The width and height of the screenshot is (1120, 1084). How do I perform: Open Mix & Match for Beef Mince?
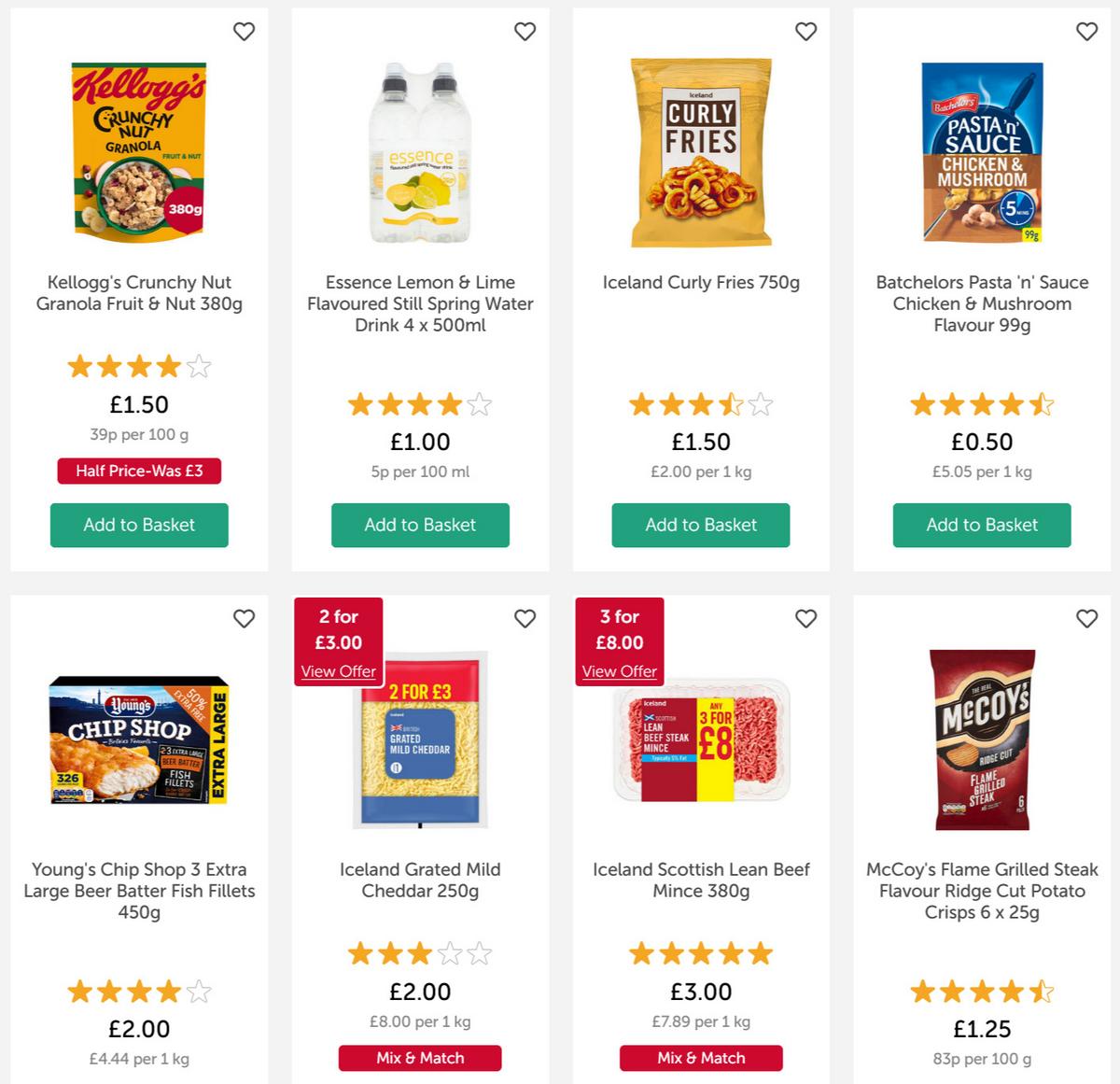click(701, 1058)
